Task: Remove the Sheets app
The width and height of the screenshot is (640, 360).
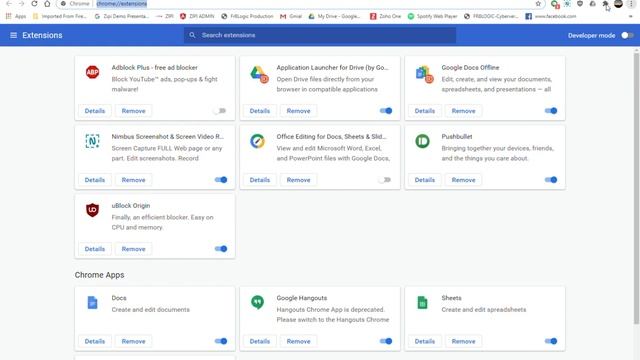Action: click(463, 341)
